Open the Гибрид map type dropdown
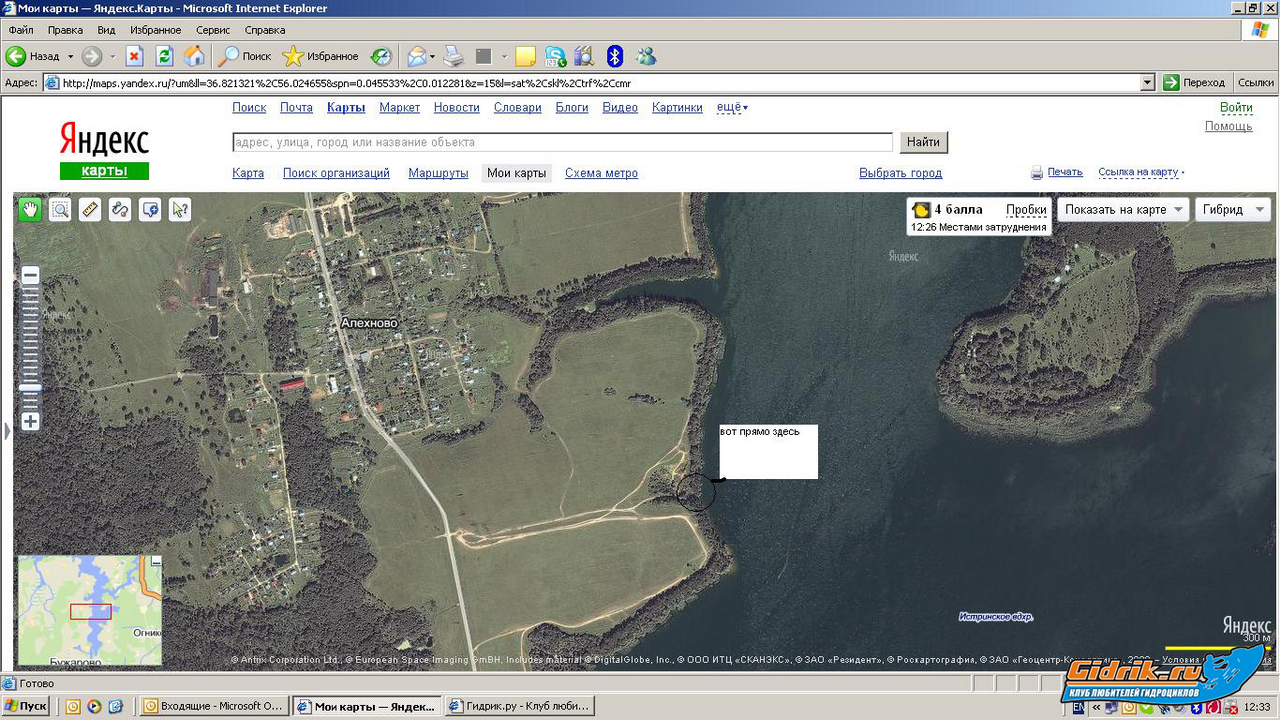 1232,210
